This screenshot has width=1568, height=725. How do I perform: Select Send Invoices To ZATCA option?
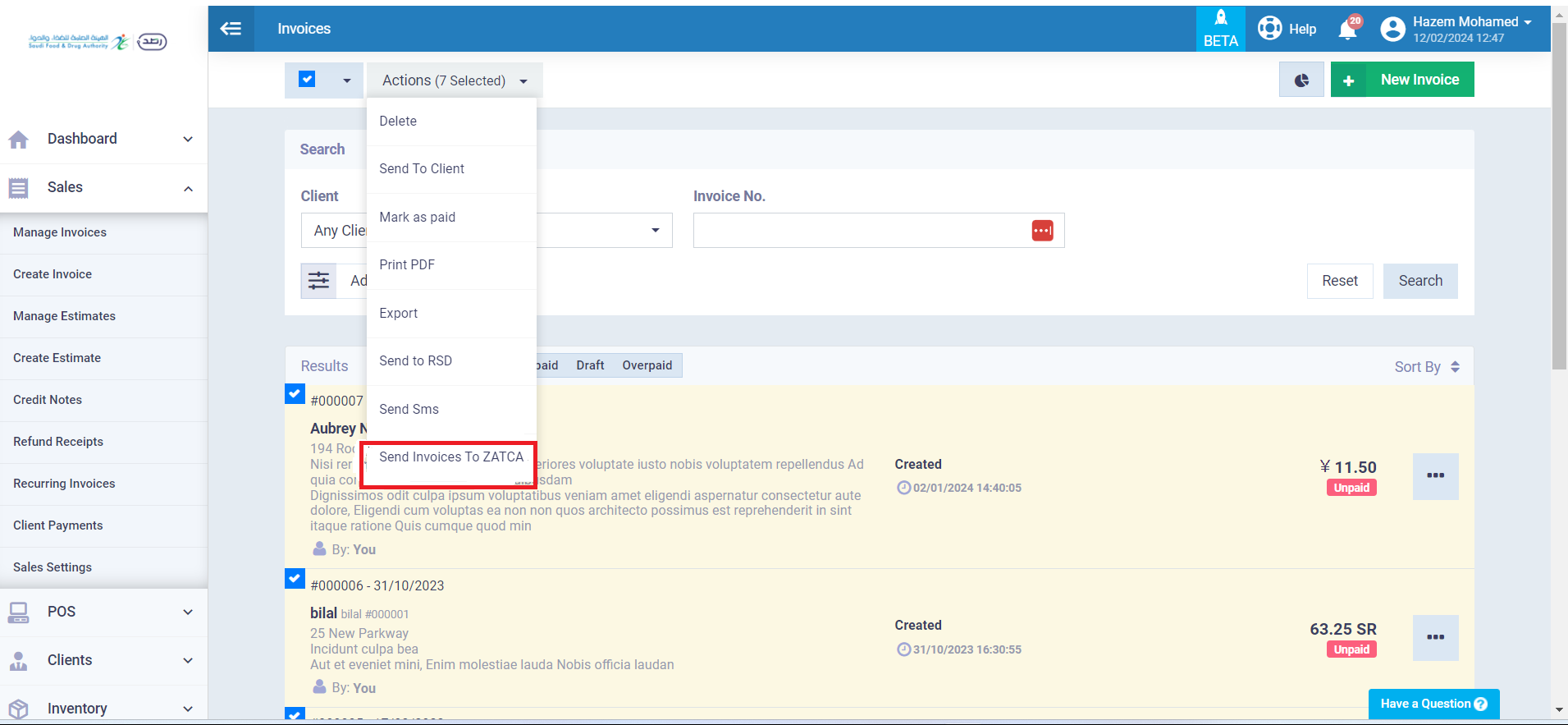[450, 457]
